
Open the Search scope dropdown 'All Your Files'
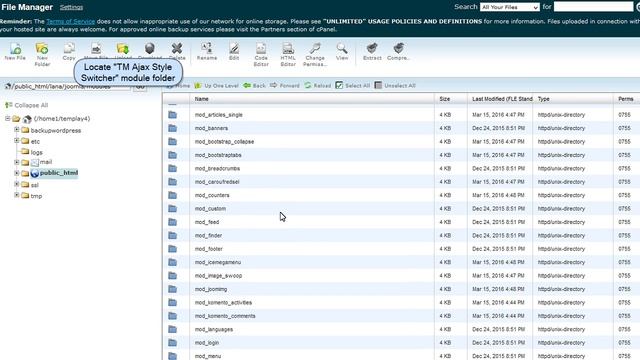pos(510,7)
